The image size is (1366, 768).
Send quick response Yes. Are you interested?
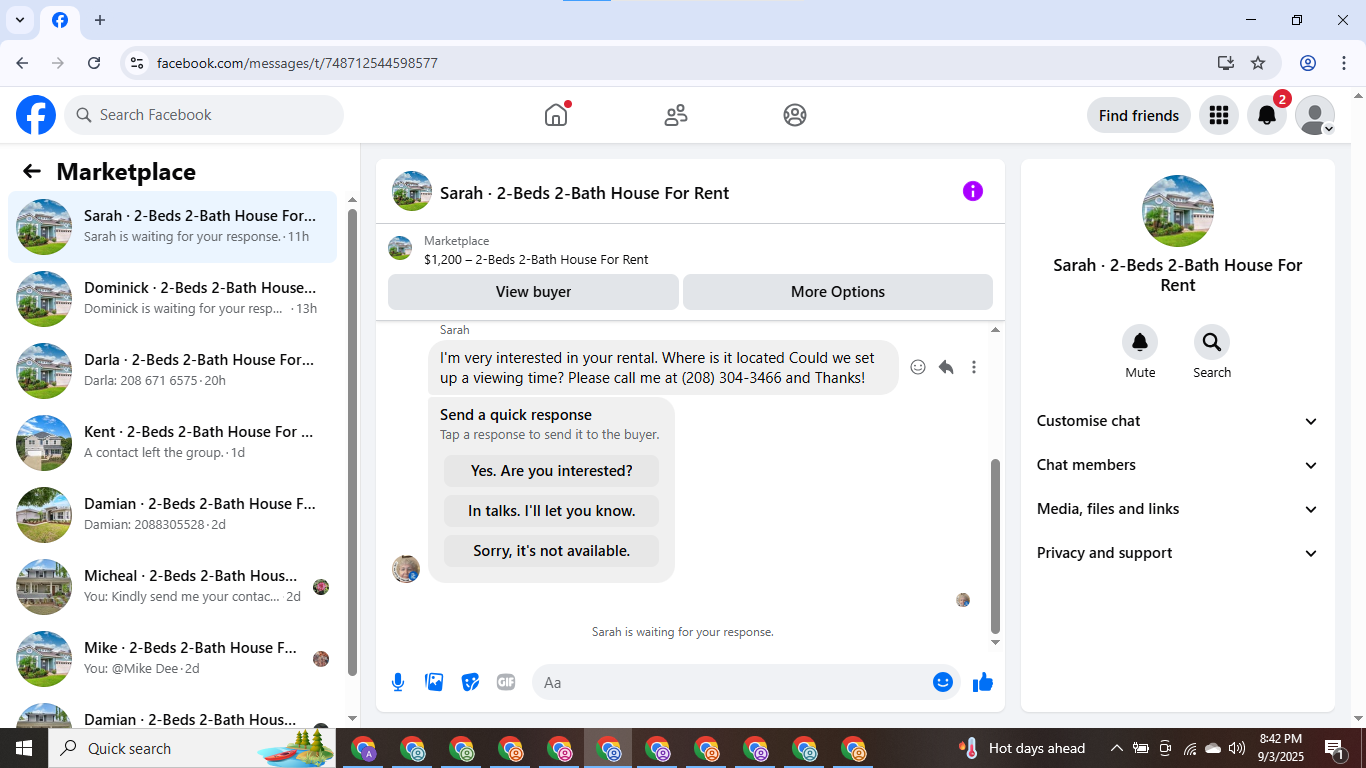[552, 471]
